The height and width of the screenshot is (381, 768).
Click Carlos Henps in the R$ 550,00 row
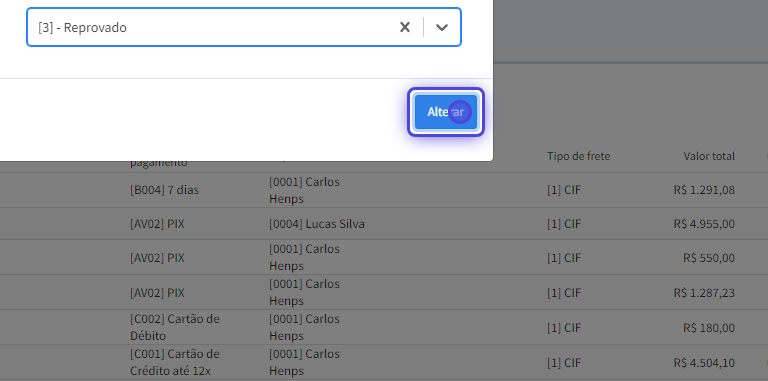click(x=304, y=257)
